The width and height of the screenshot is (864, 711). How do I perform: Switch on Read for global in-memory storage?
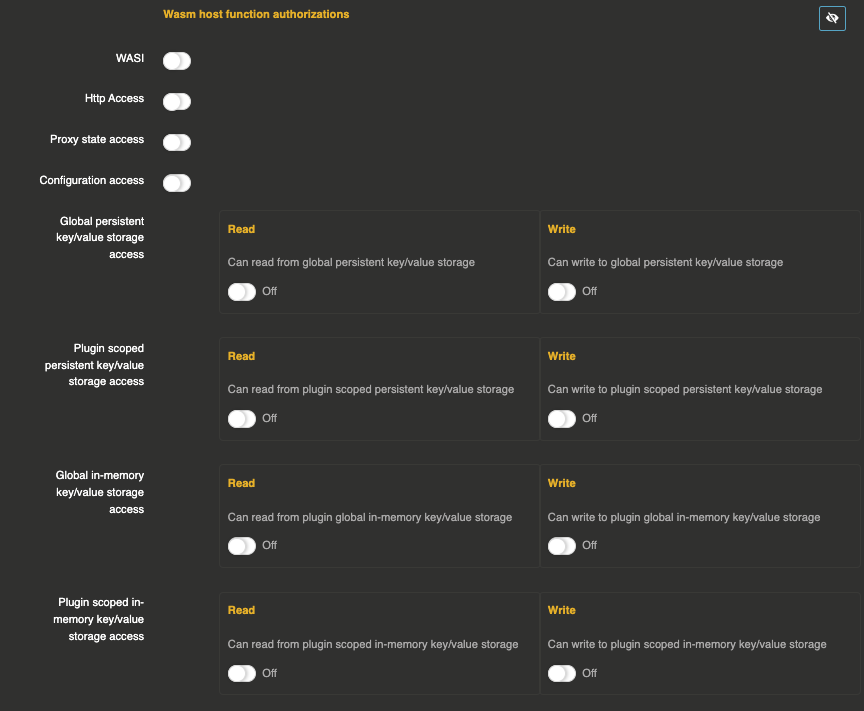pyautogui.click(x=242, y=545)
